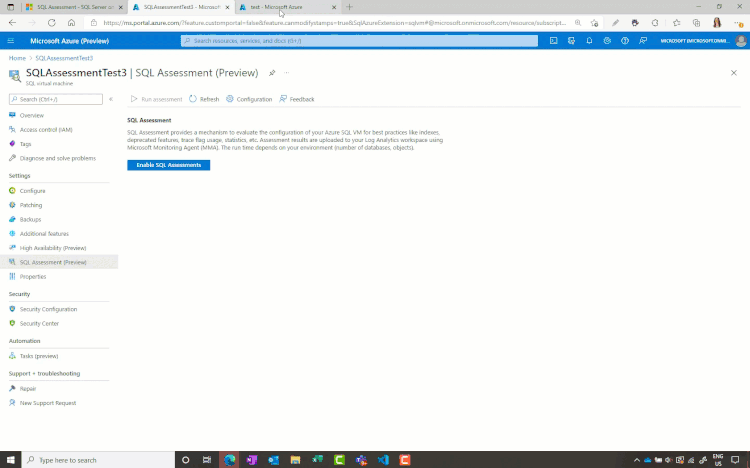Open Feedback in the blade toolbar
Screen dimensions: 750x468
(297, 99)
